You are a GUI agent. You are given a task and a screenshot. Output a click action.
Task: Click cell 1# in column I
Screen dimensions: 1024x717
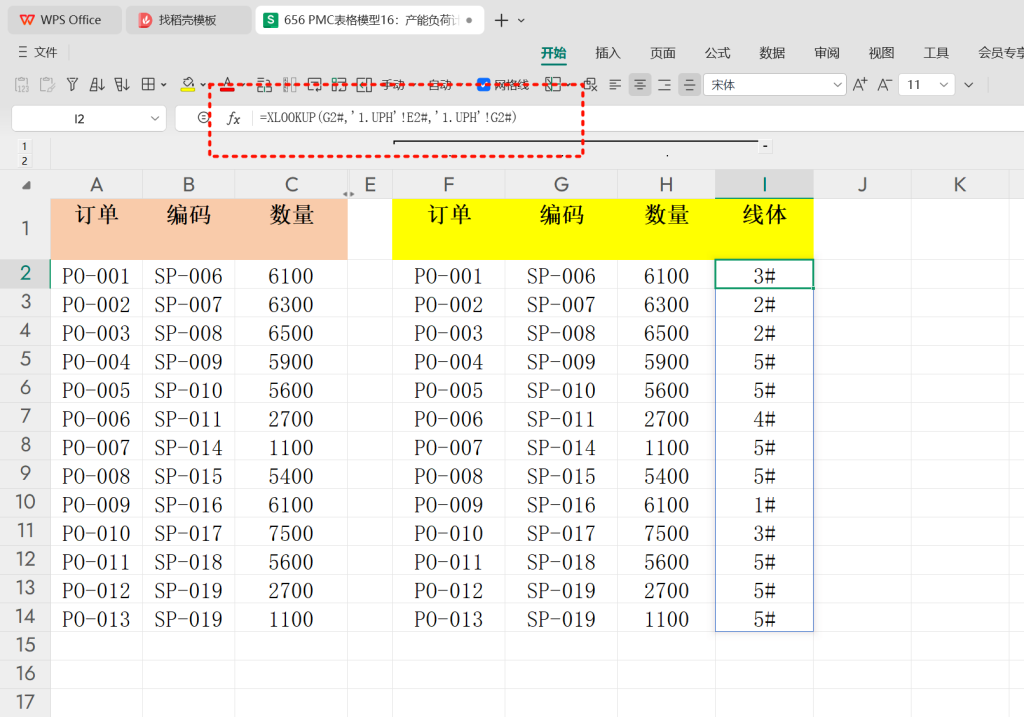764,504
